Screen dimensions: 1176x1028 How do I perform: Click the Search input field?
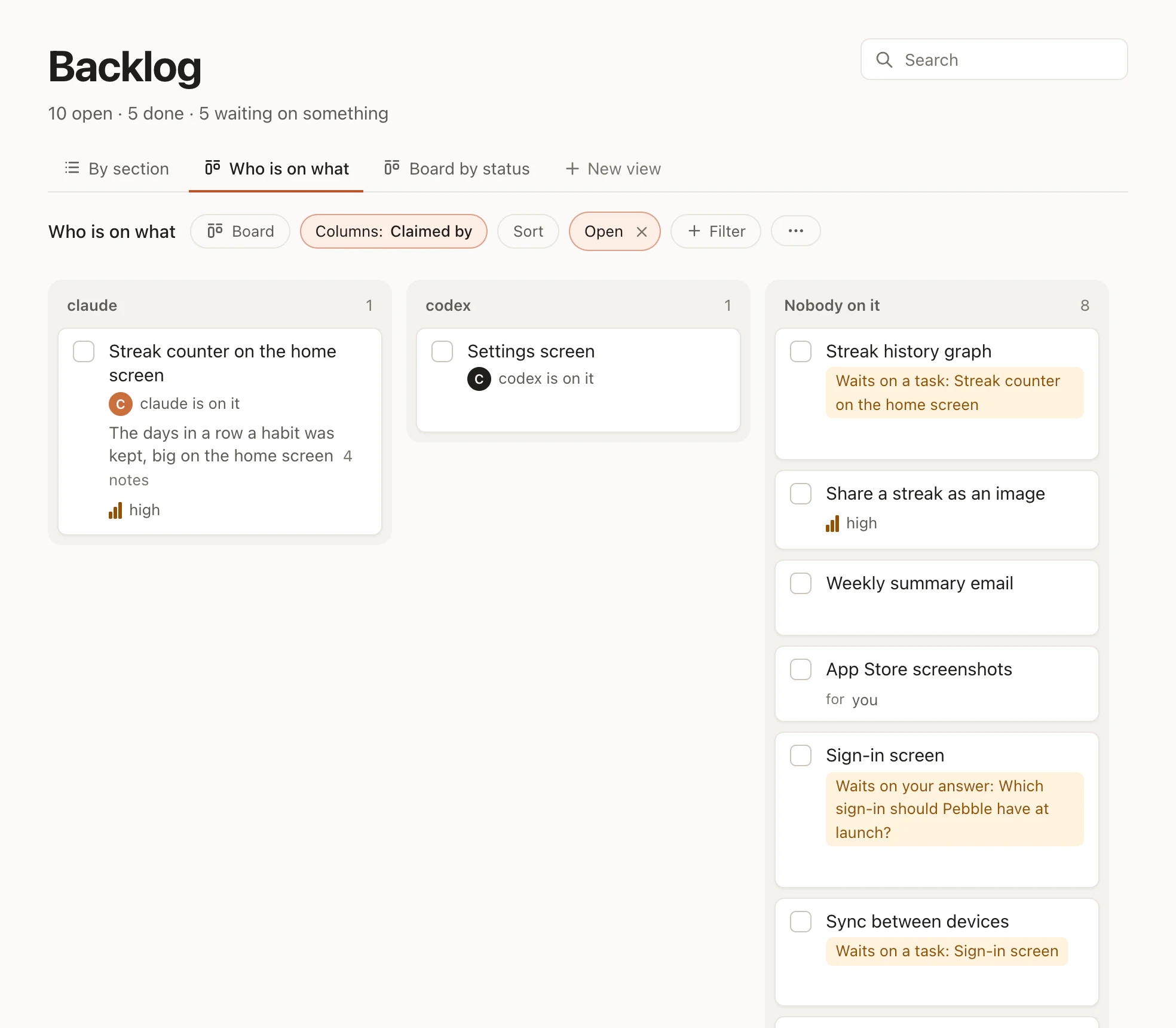pyautogui.click(x=994, y=60)
